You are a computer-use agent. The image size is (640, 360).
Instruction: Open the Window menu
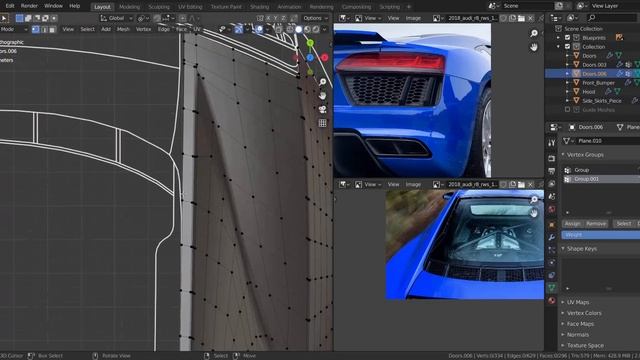pos(53,6)
